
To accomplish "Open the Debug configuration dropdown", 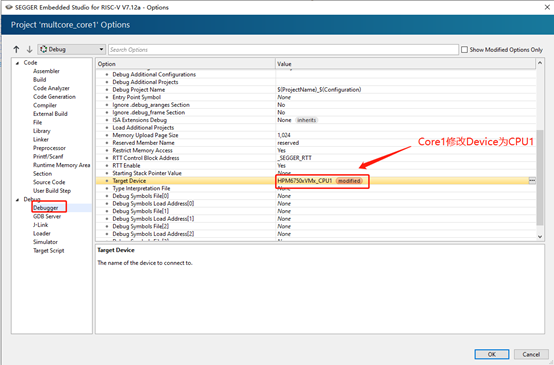I will 71,49.
